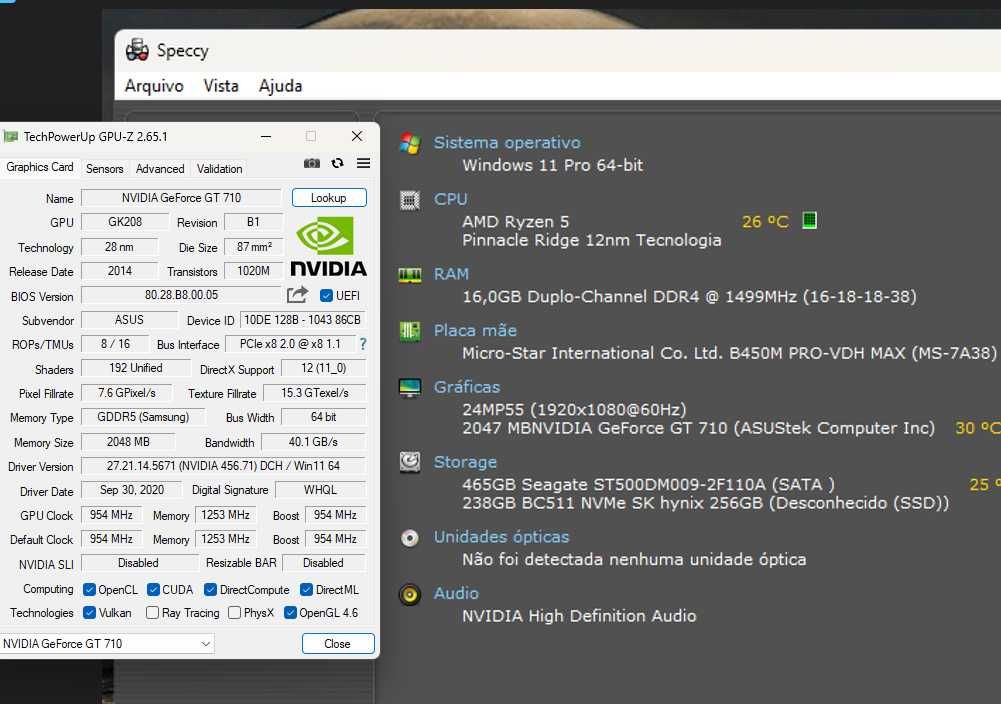Click the Seagate ST500DM009 storage entry

point(648,484)
